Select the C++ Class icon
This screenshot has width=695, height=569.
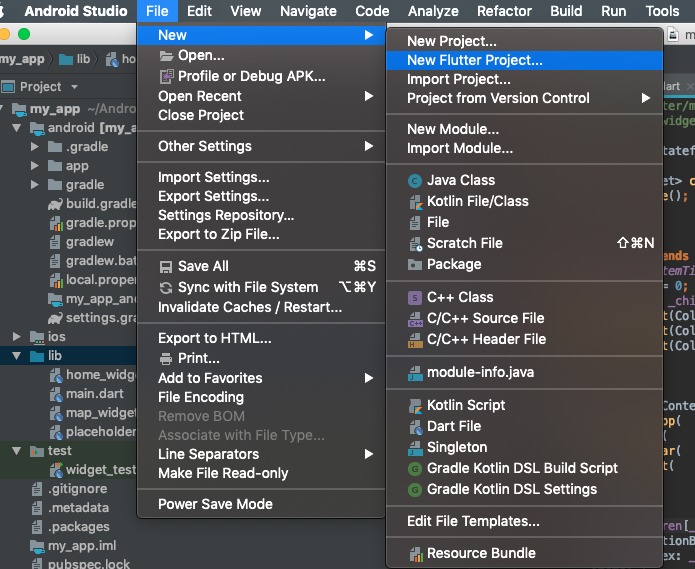(414, 297)
